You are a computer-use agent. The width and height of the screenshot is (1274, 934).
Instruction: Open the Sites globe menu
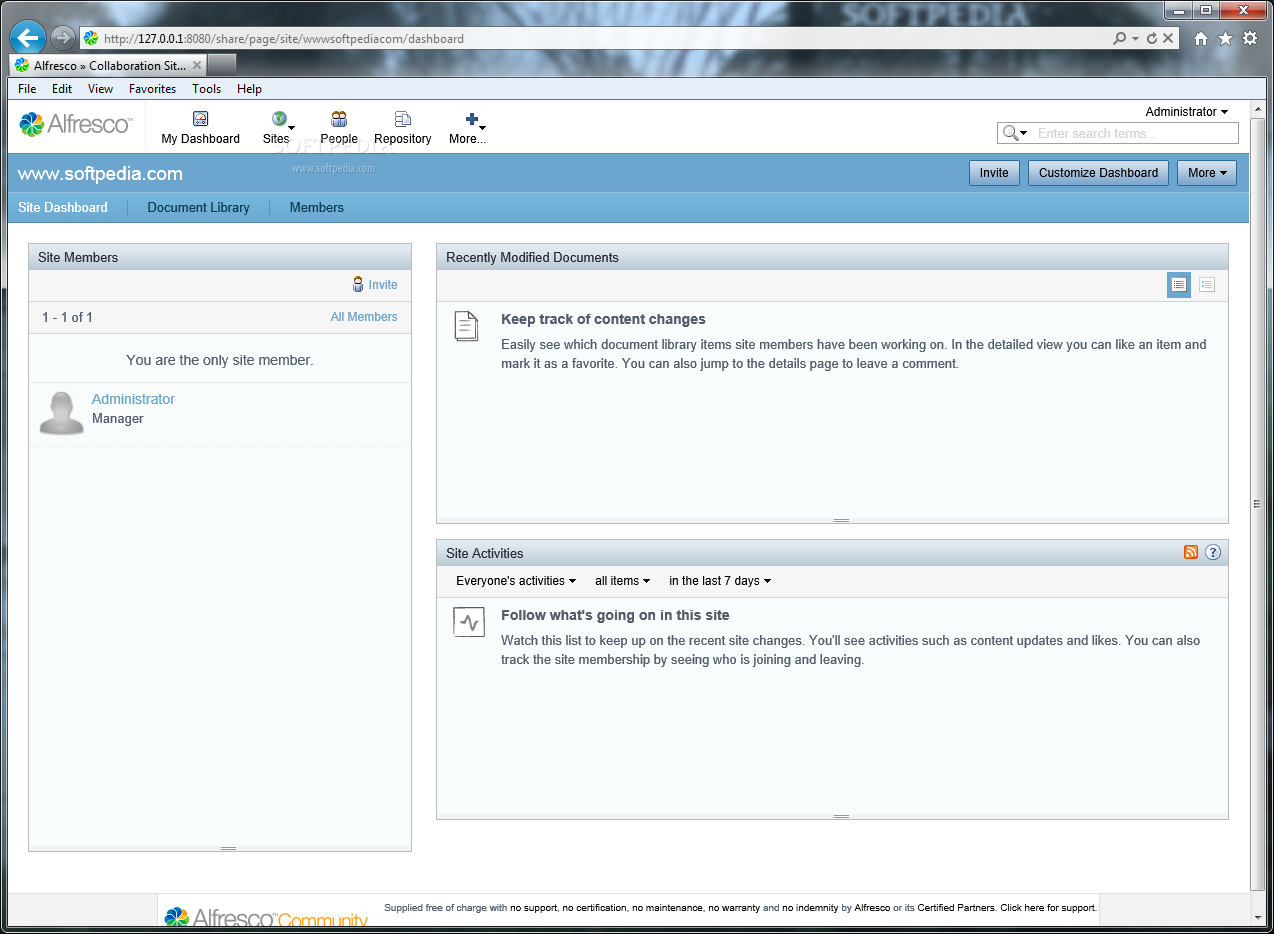279,128
